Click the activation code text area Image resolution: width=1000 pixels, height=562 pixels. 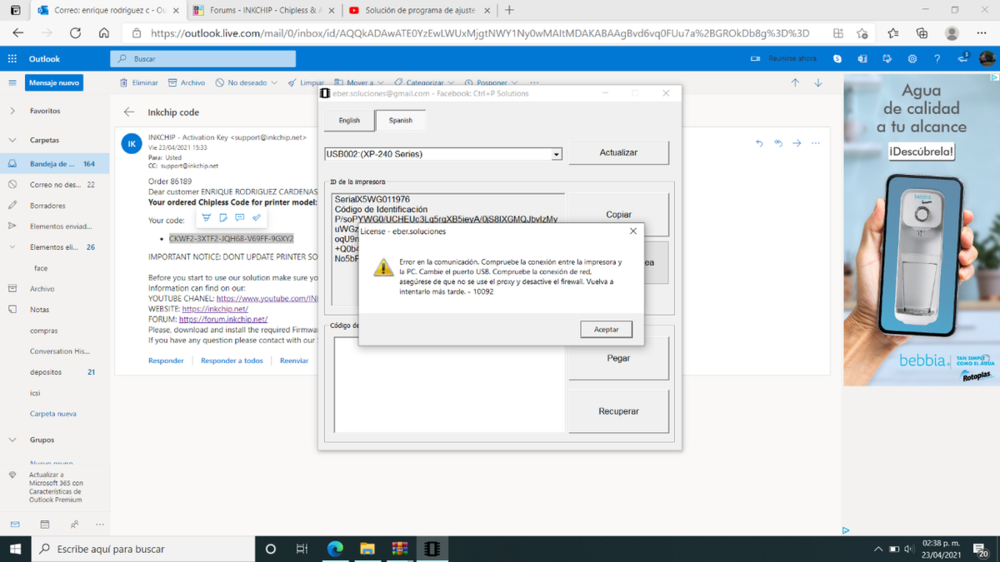tap(449, 385)
